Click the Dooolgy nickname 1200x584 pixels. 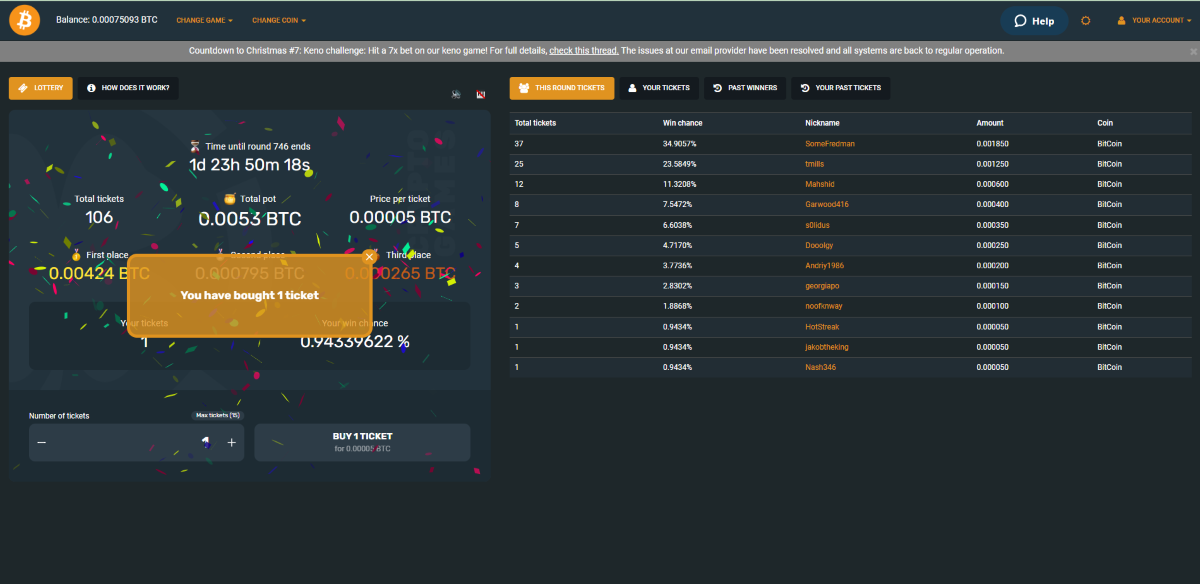point(821,245)
